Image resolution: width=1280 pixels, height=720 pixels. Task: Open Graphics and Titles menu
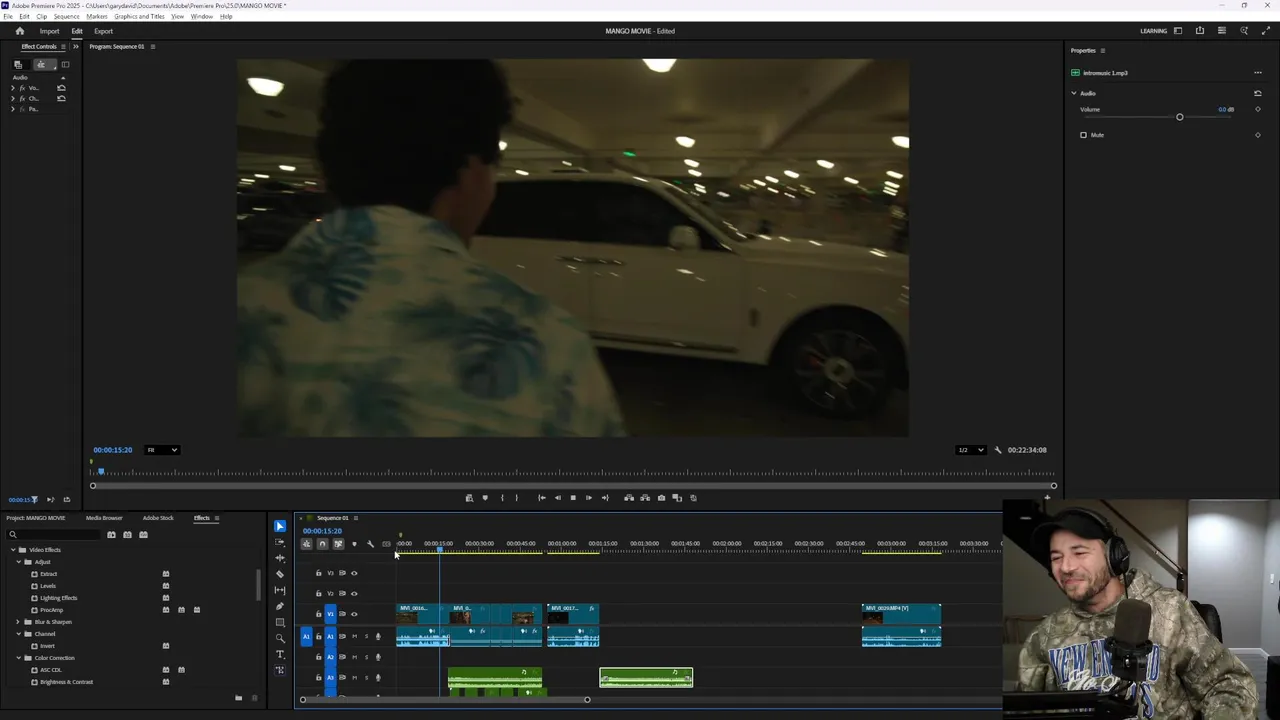coord(139,17)
